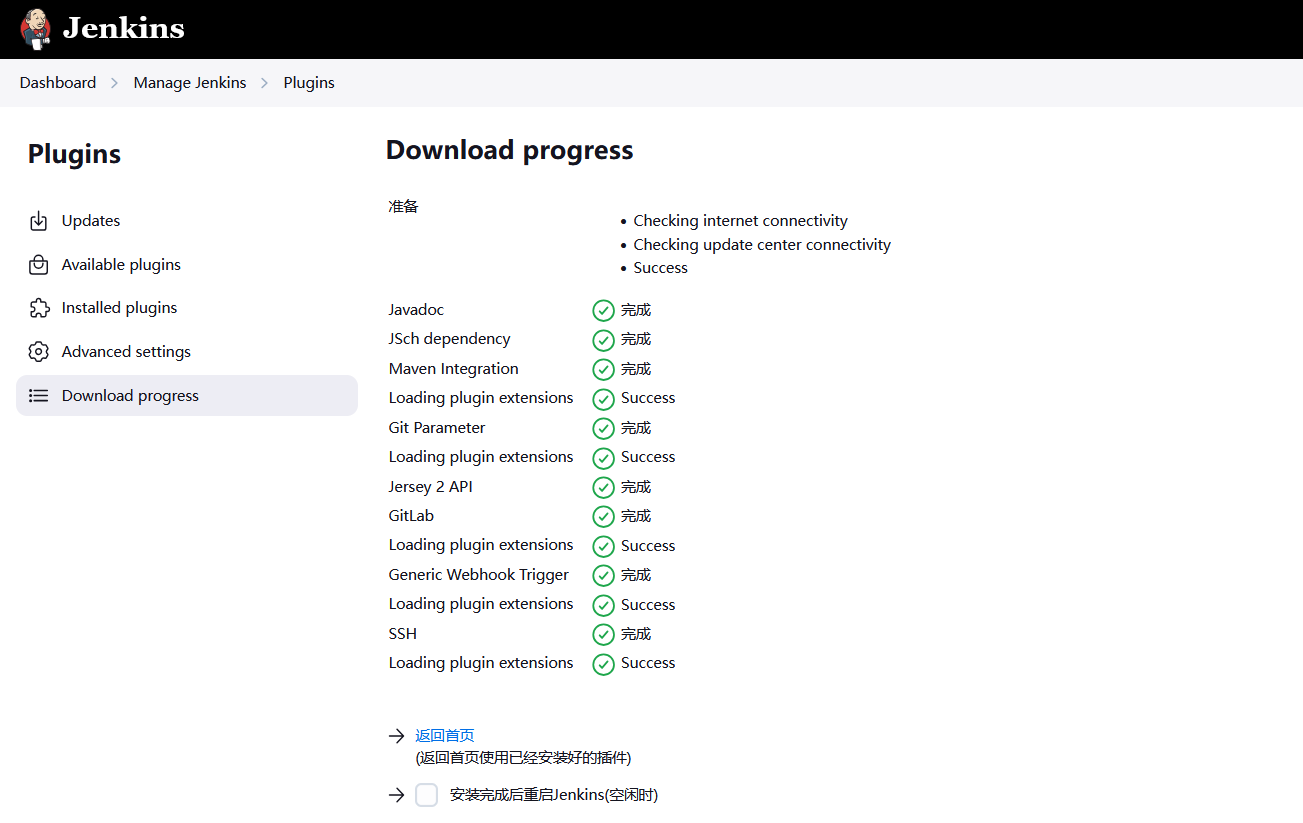Image resolution: width=1303 pixels, height=823 pixels.
Task: Click the Jersey 2 API plugin name
Action: (x=431, y=487)
